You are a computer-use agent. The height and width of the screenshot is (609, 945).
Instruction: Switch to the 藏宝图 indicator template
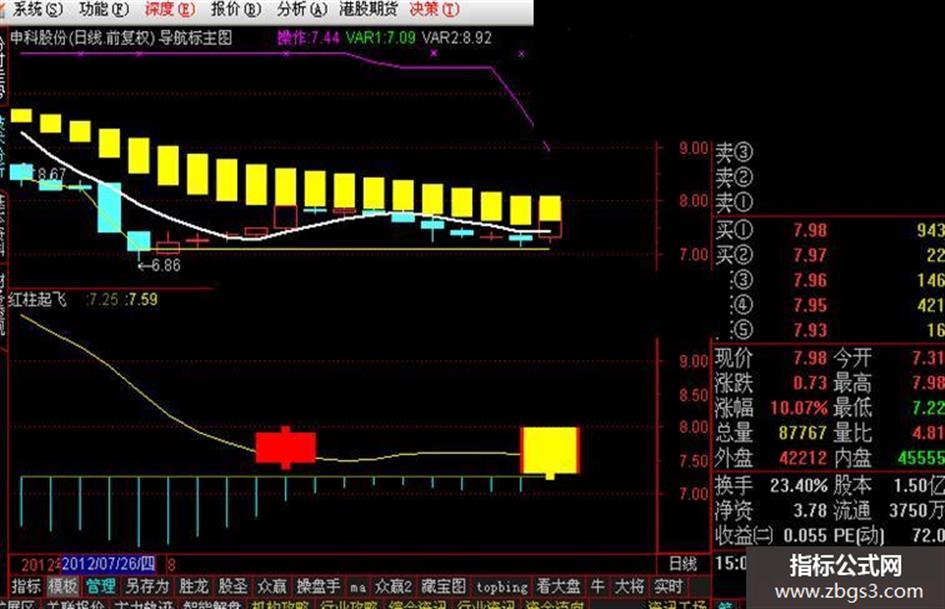pyautogui.click(x=444, y=586)
